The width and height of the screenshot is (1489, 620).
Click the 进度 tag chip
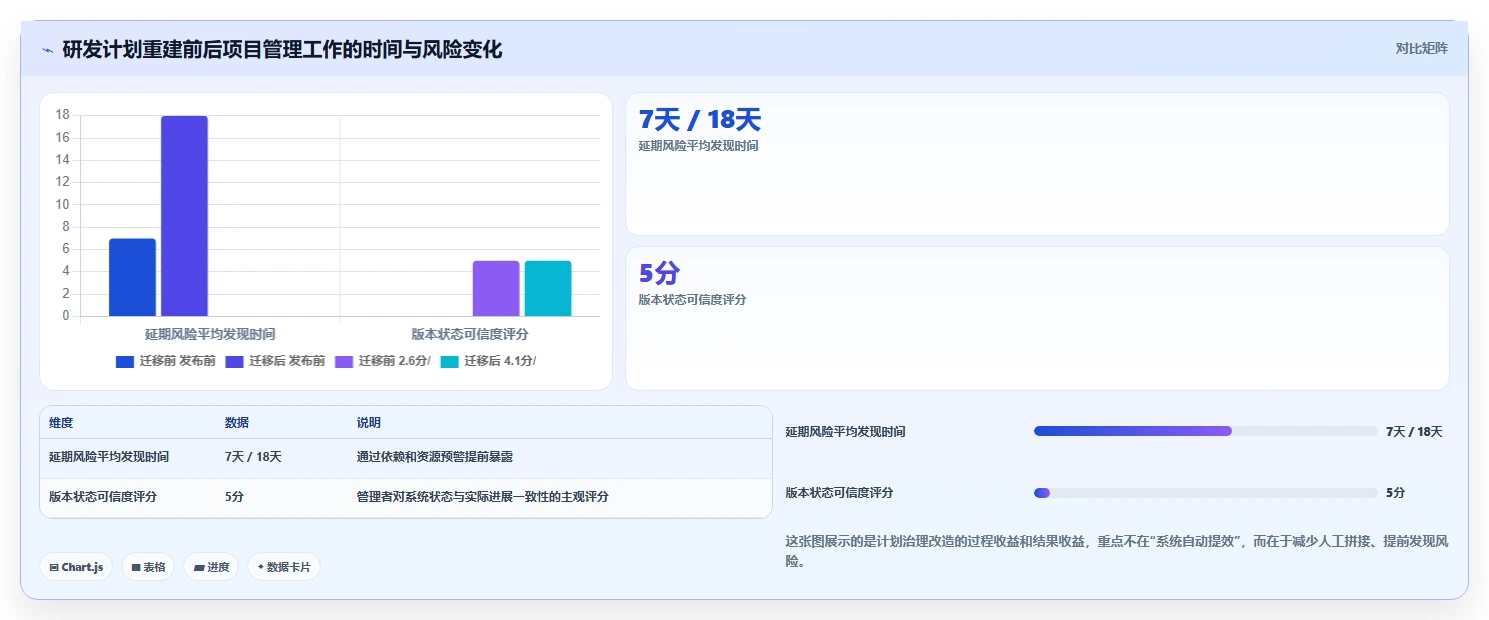pyautogui.click(x=211, y=567)
